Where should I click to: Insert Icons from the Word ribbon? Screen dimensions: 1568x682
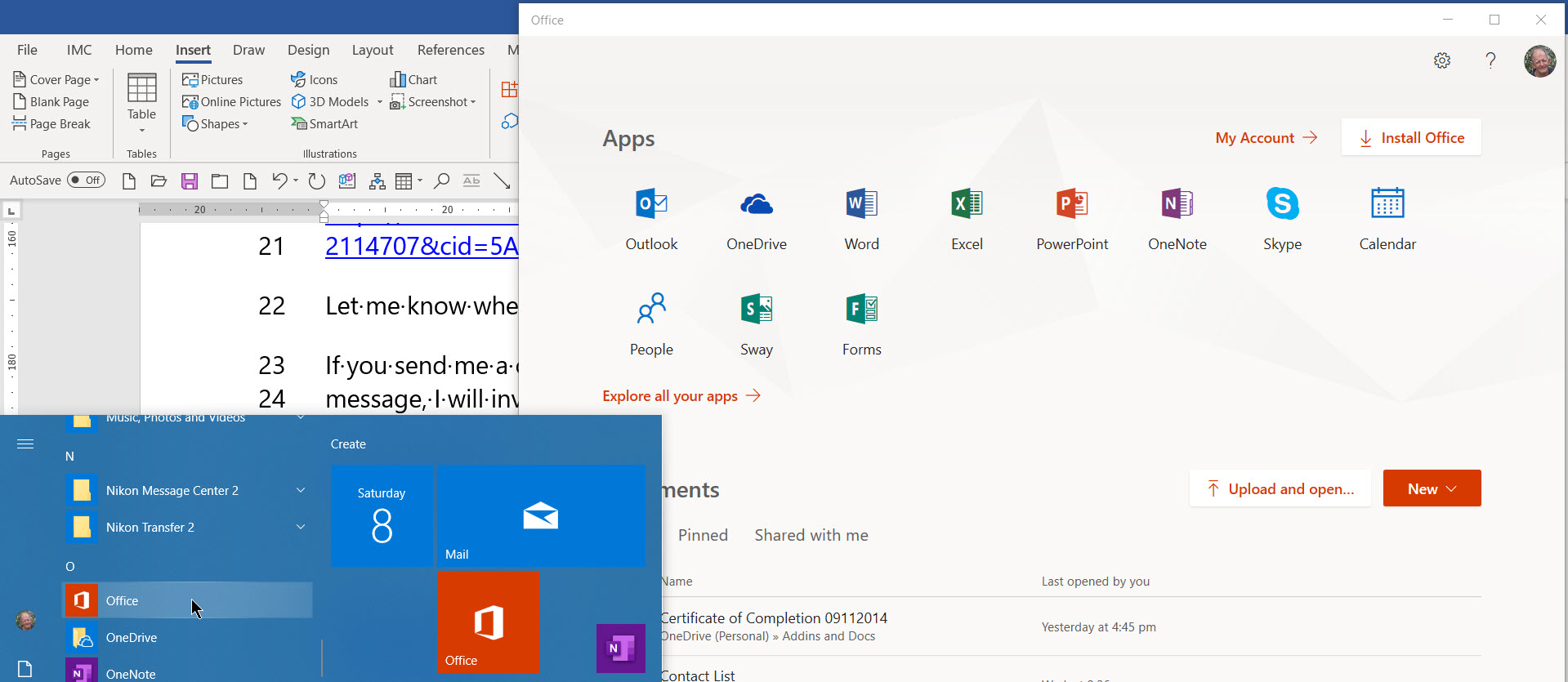[x=315, y=79]
